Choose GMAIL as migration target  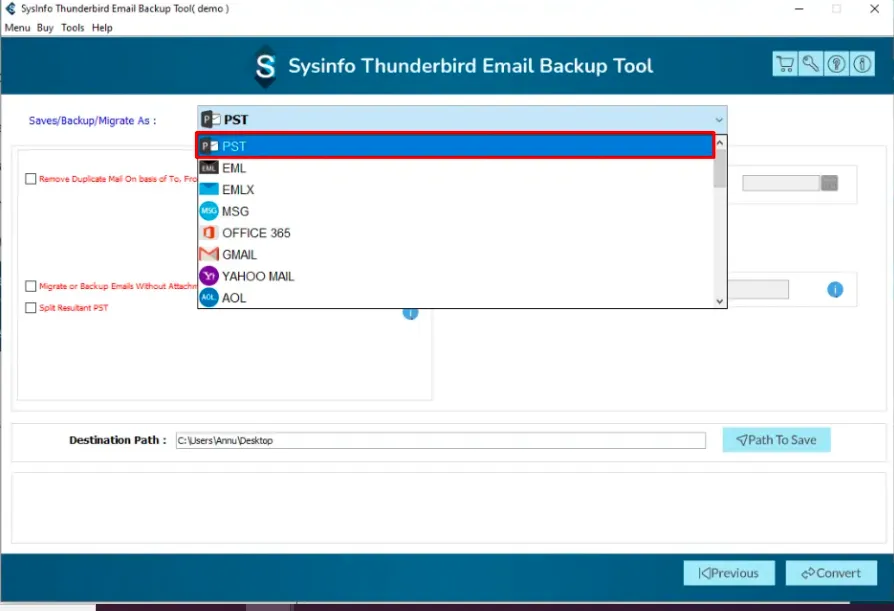pos(456,254)
